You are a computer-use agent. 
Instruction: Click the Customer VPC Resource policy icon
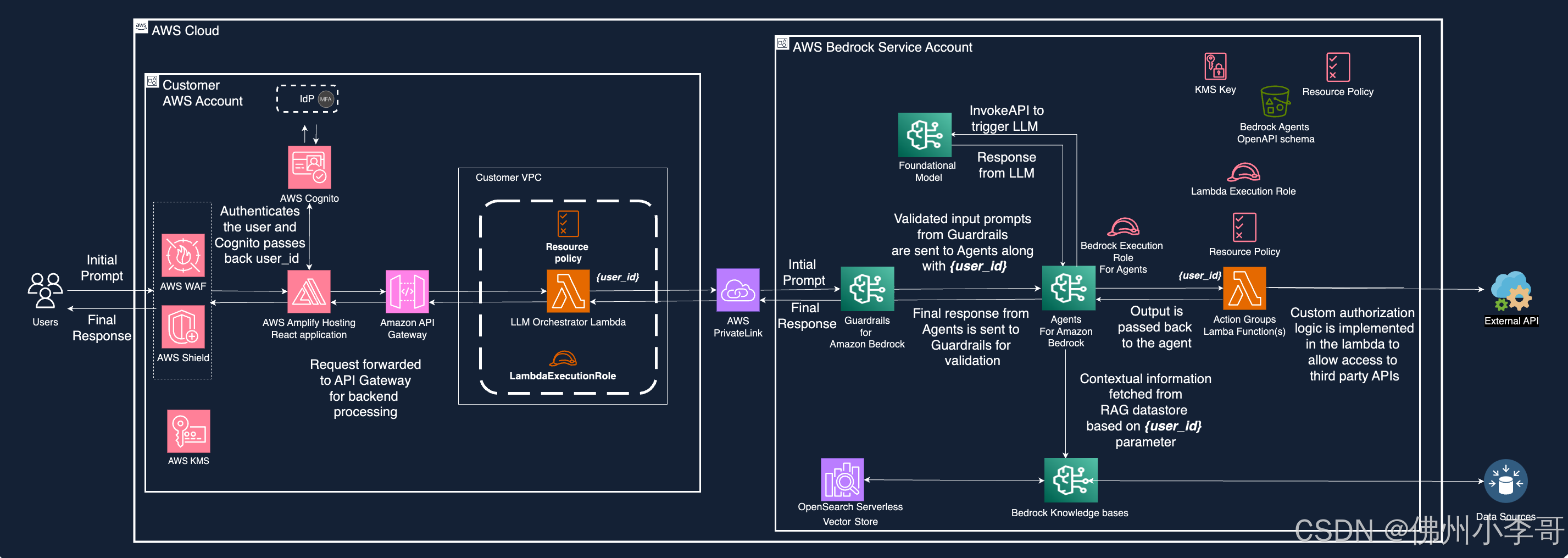click(x=568, y=224)
